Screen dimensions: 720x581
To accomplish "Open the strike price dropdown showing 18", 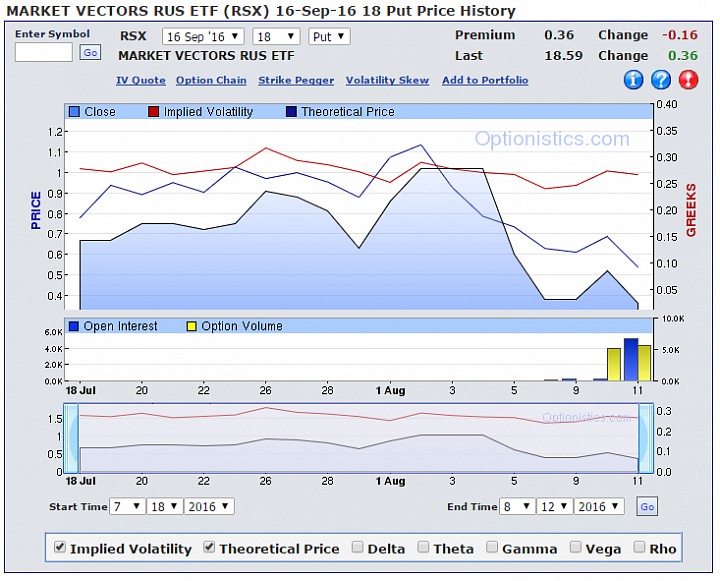I will 276,37.
